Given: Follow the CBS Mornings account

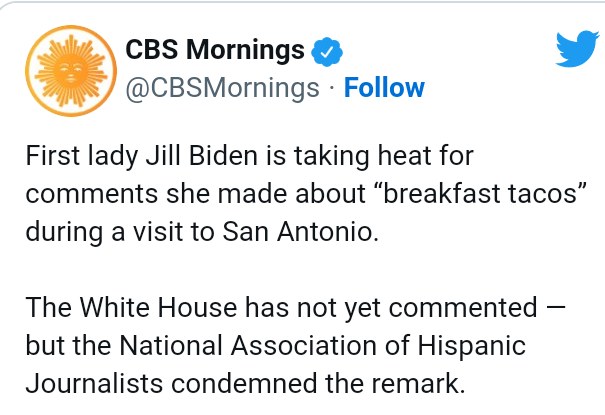Looking at the screenshot, I should (x=384, y=88).
